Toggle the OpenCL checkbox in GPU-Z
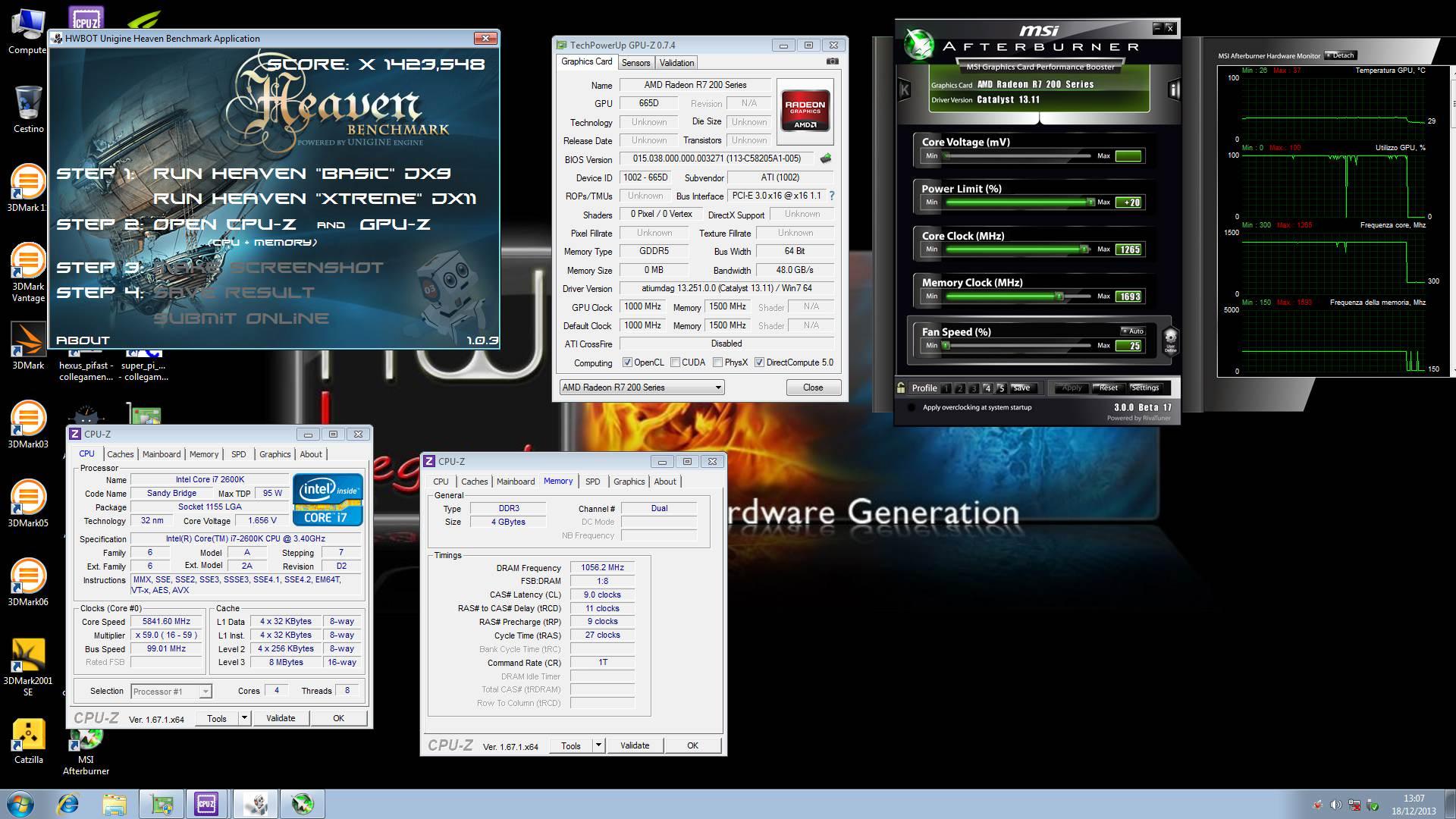 [x=627, y=362]
